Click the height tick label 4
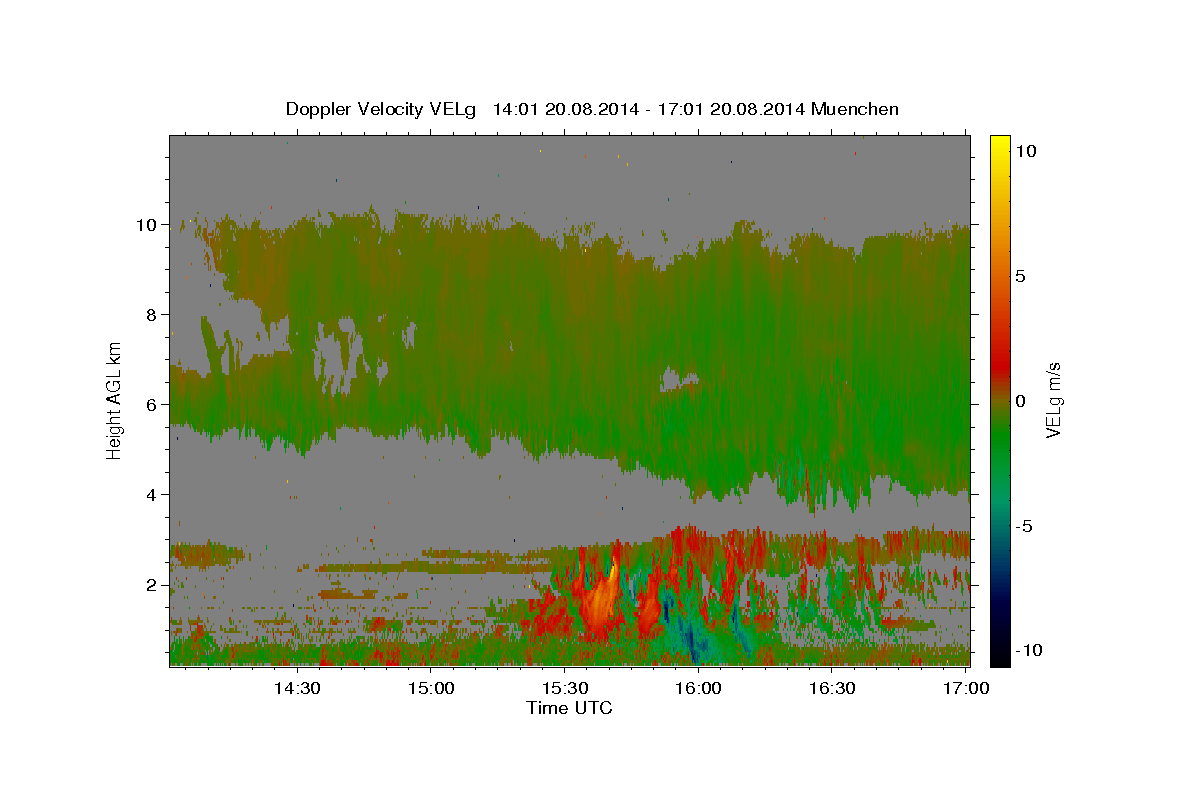This screenshot has width=1200, height=800. [x=152, y=495]
